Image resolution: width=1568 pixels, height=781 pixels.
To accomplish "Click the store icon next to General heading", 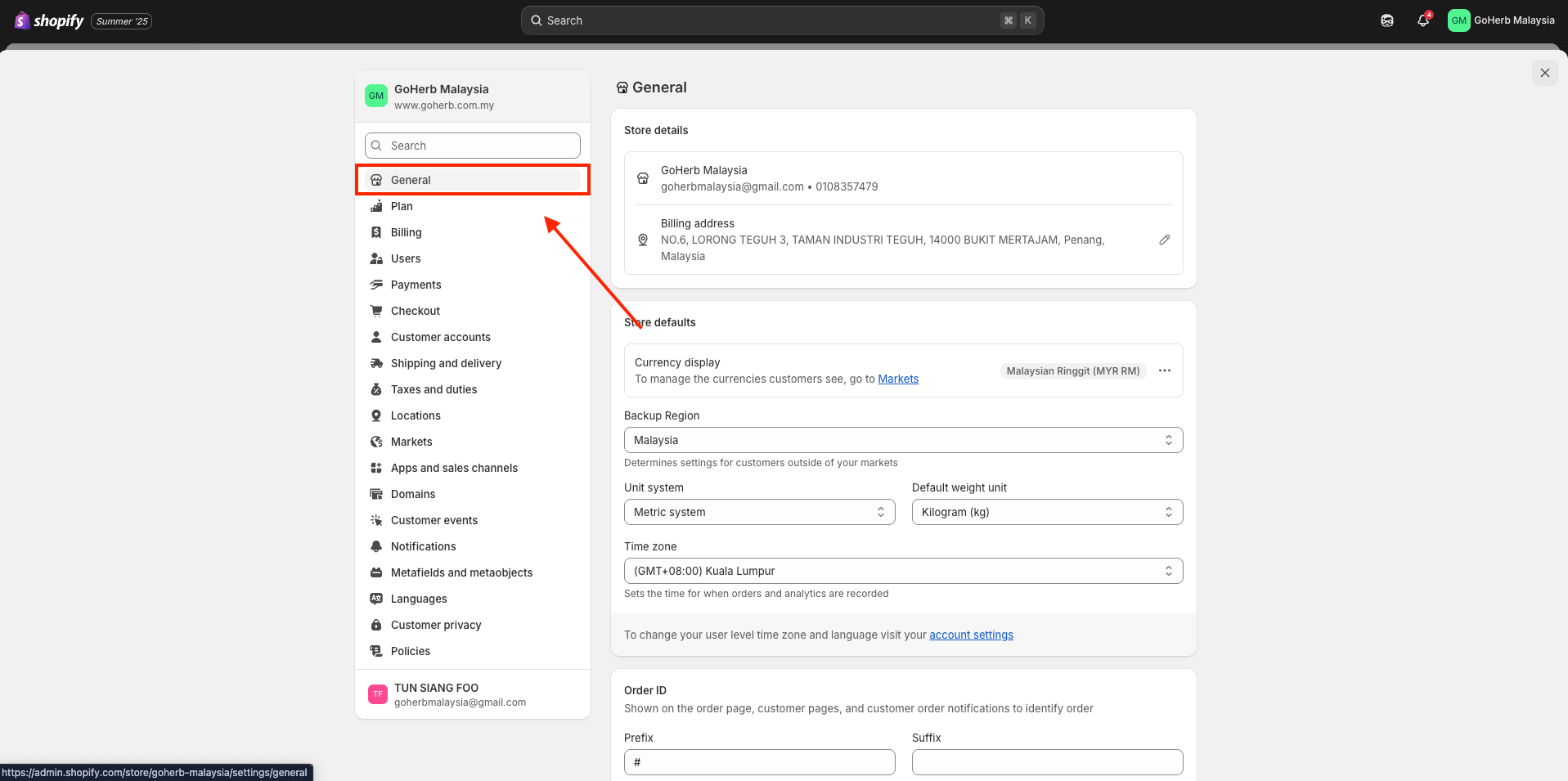I will tap(622, 88).
